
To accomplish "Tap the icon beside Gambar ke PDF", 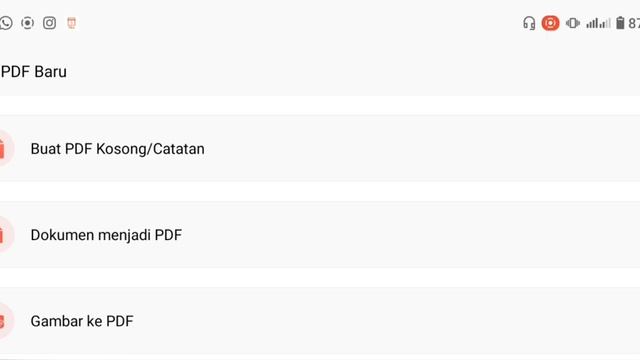I will 4,321.
